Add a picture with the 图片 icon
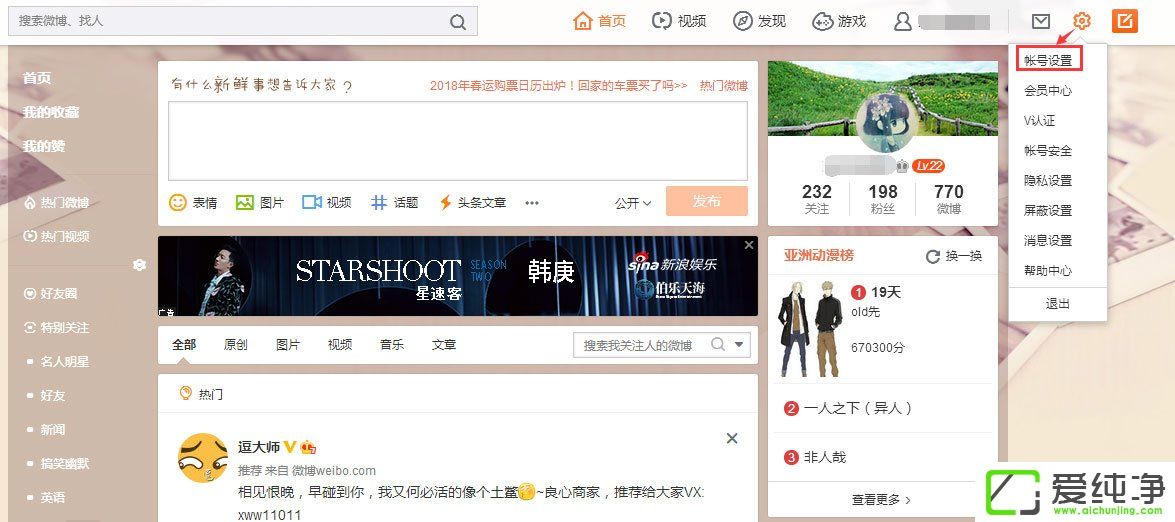Viewport: 1175px width, 522px height. [x=245, y=202]
